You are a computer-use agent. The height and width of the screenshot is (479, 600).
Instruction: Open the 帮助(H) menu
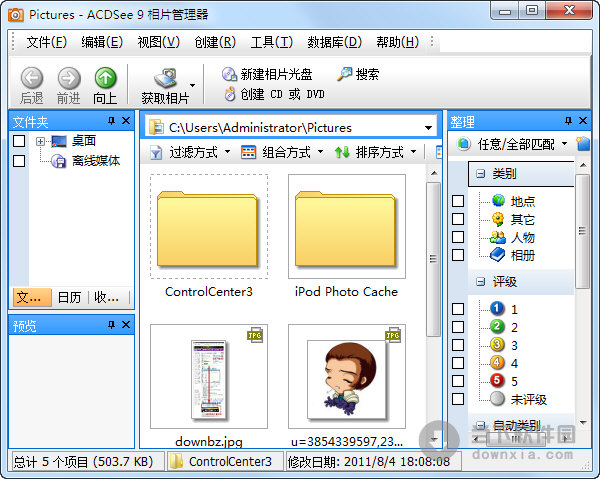[x=398, y=42]
